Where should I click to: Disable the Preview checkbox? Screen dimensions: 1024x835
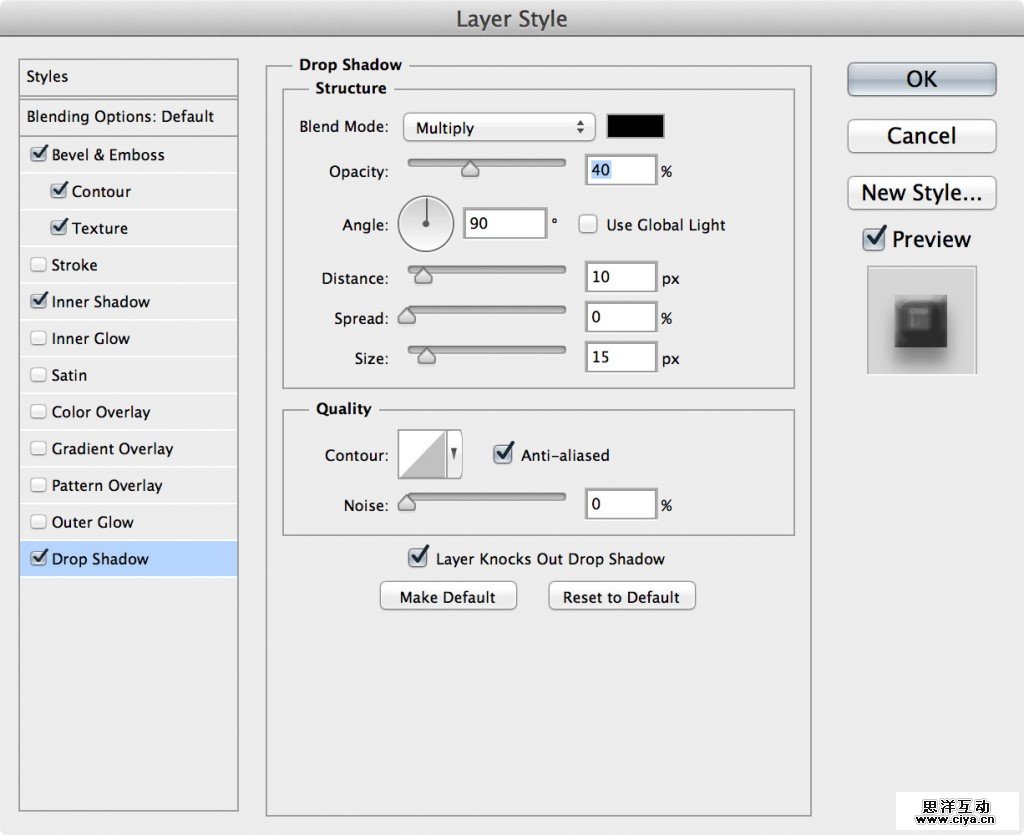coord(874,239)
